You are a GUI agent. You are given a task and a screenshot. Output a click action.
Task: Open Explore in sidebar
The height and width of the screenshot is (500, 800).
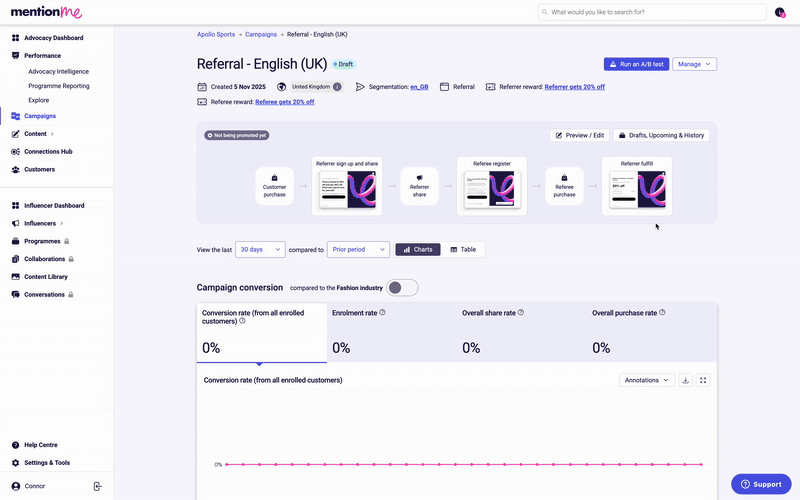pos(39,100)
